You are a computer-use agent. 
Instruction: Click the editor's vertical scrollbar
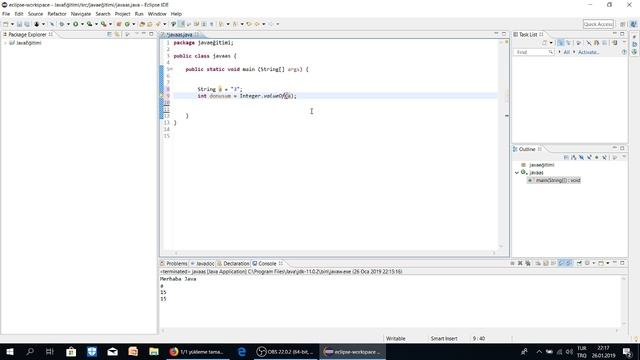pyautogui.click(x=501, y=145)
